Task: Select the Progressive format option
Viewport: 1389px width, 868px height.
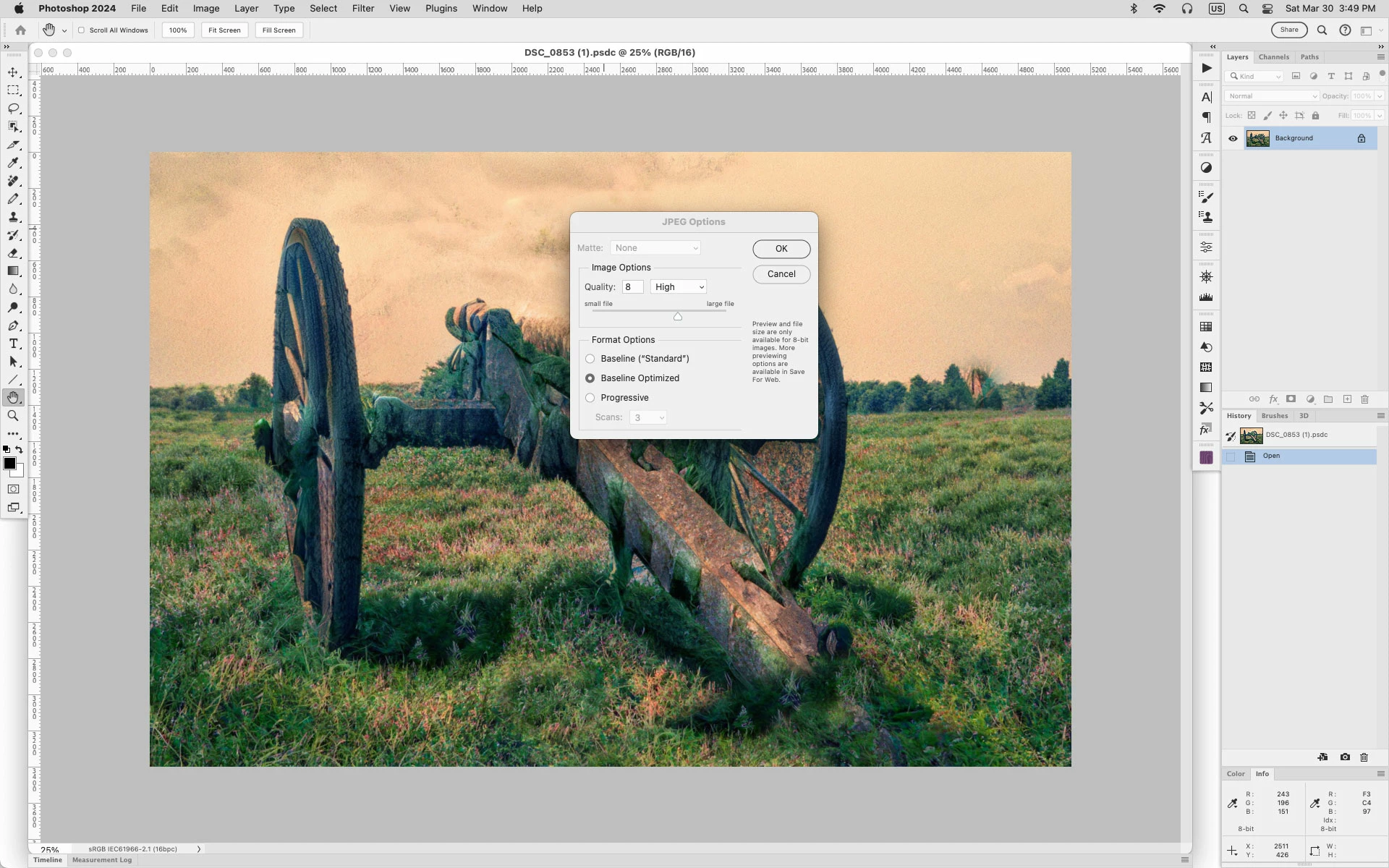Action: 590,398
